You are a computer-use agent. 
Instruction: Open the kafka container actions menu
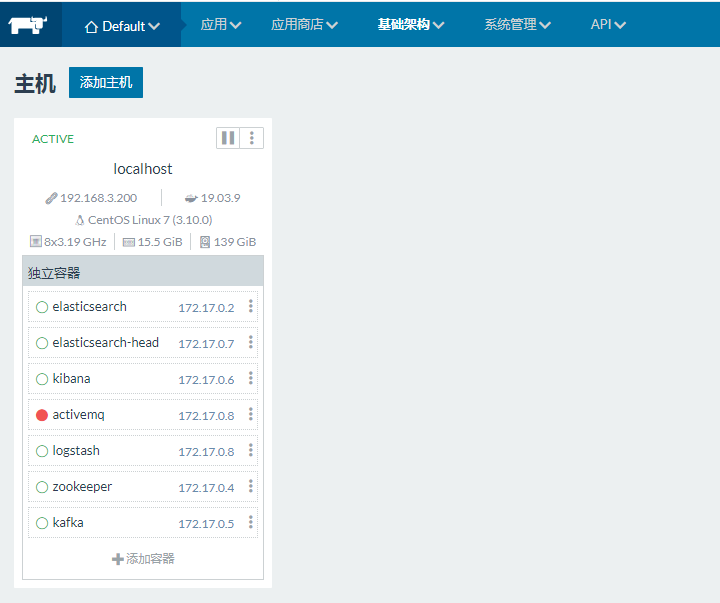pos(250,523)
